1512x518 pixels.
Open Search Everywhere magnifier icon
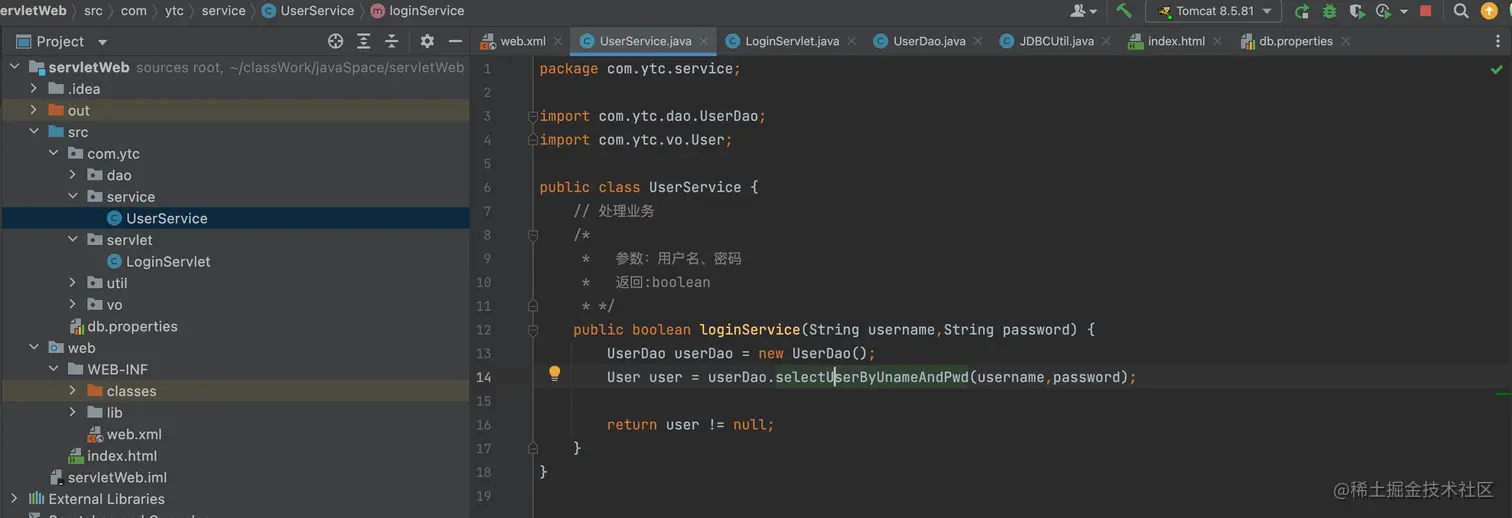click(x=1461, y=11)
